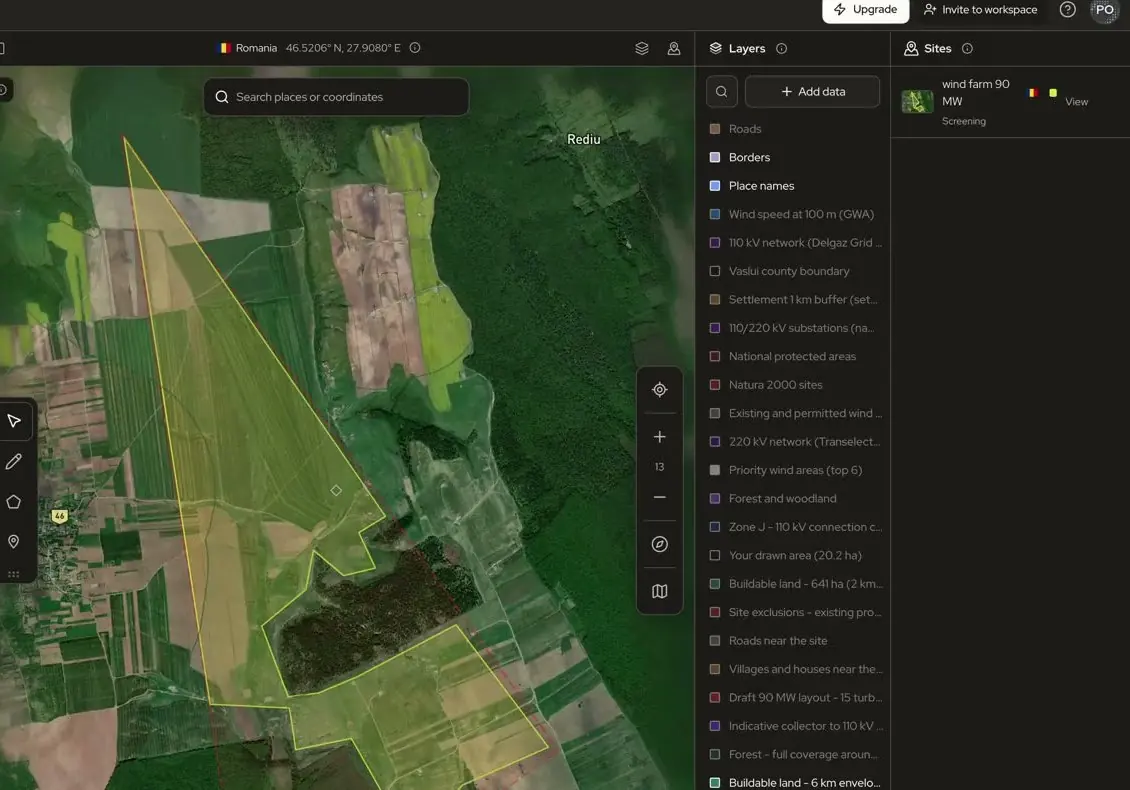Screen dimensions: 1130x790
Task: Select the pencil draw tool
Action: pos(14,461)
